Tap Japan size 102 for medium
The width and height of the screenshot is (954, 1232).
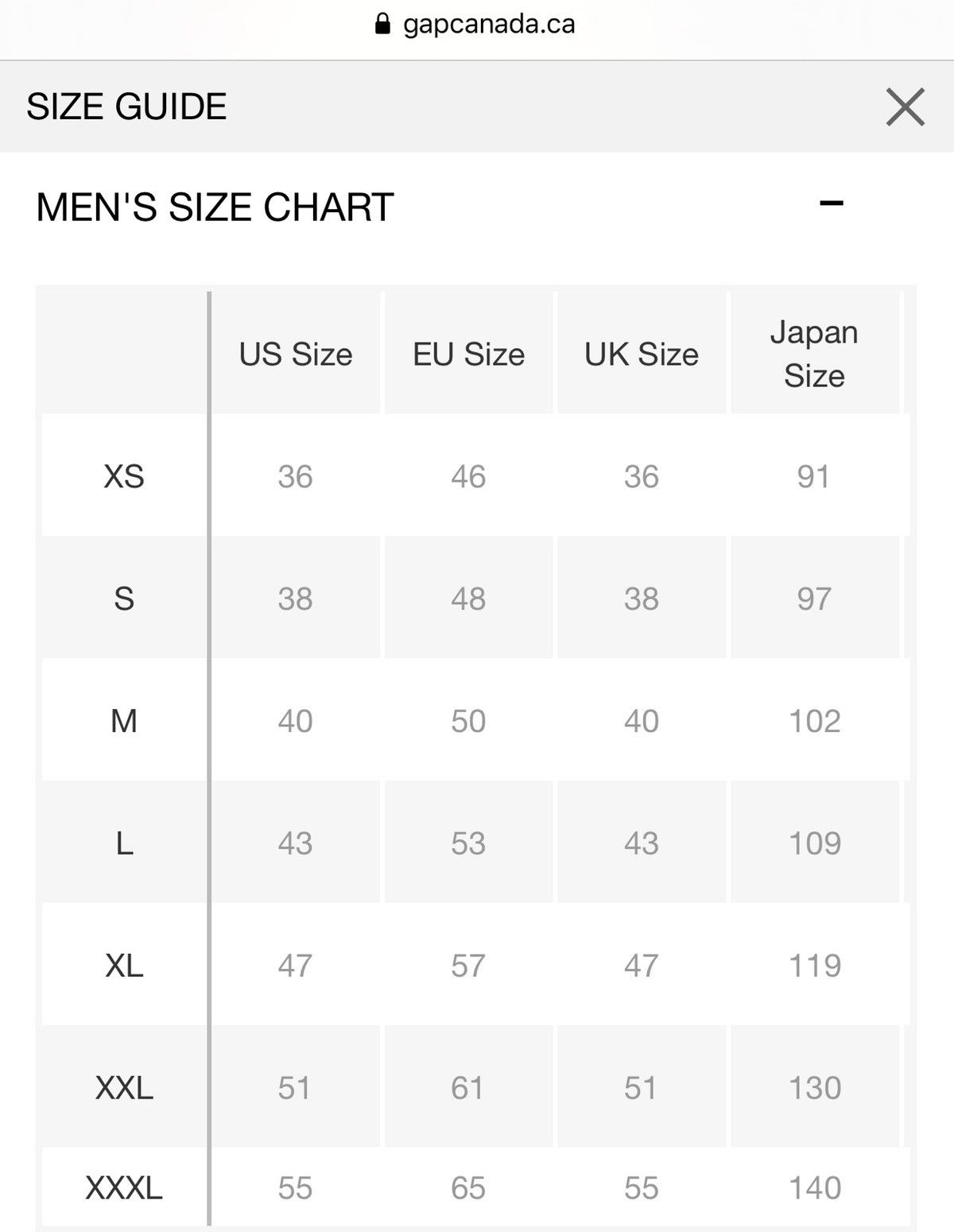[x=814, y=722]
